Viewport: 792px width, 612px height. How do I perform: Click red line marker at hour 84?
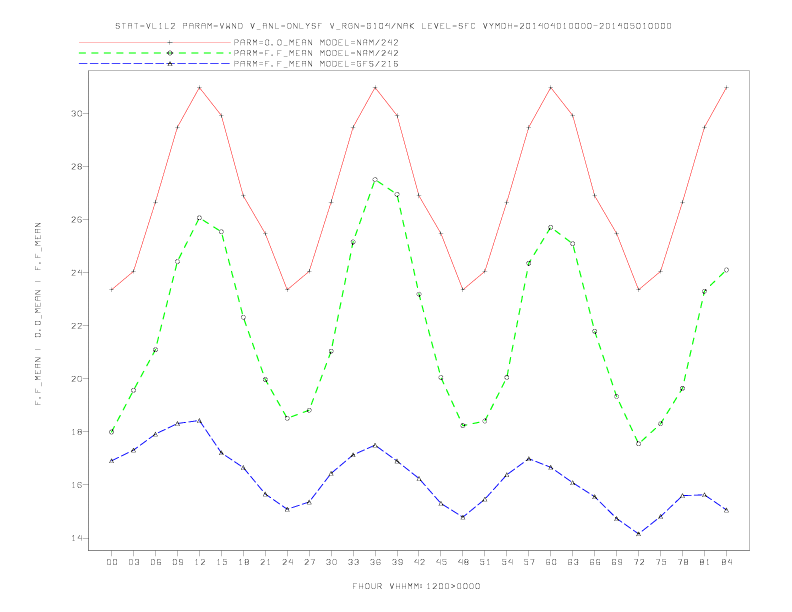click(x=727, y=88)
